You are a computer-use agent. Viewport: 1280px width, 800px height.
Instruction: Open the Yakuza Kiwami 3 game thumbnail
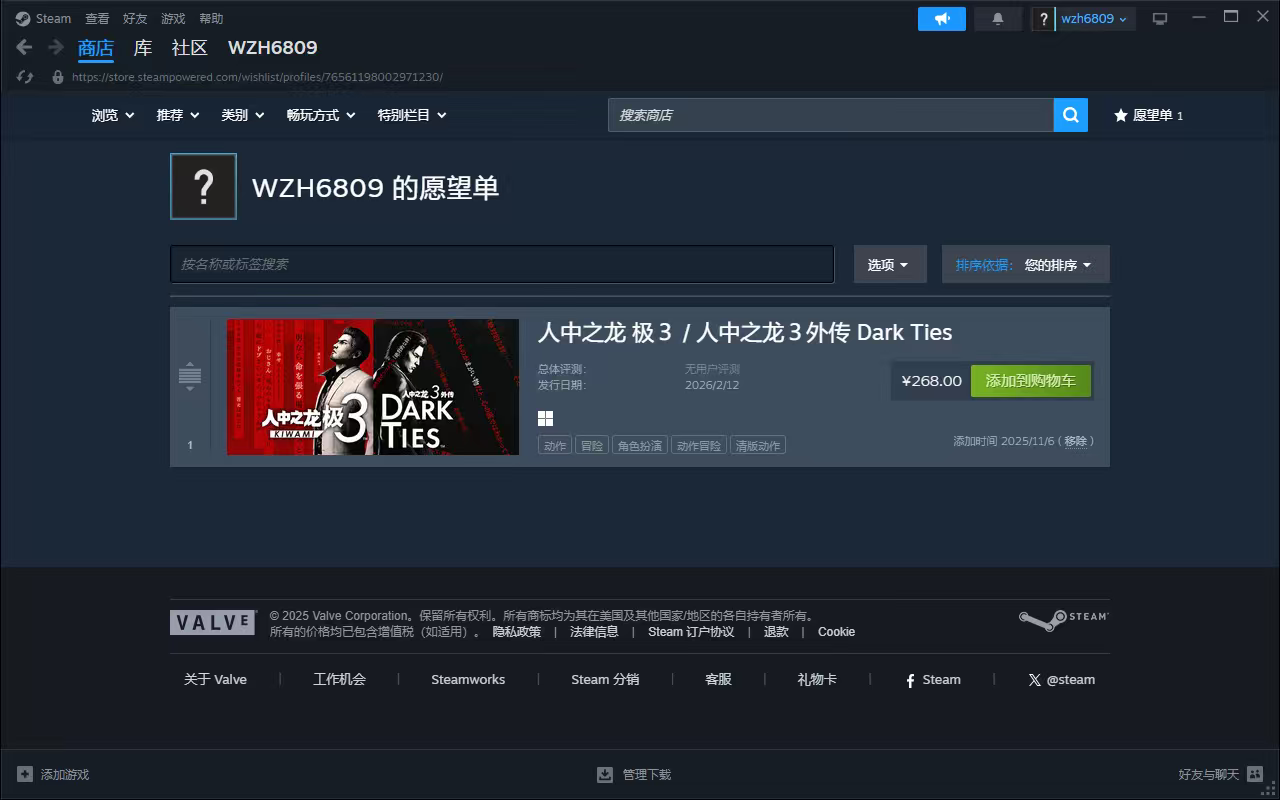(x=372, y=387)
